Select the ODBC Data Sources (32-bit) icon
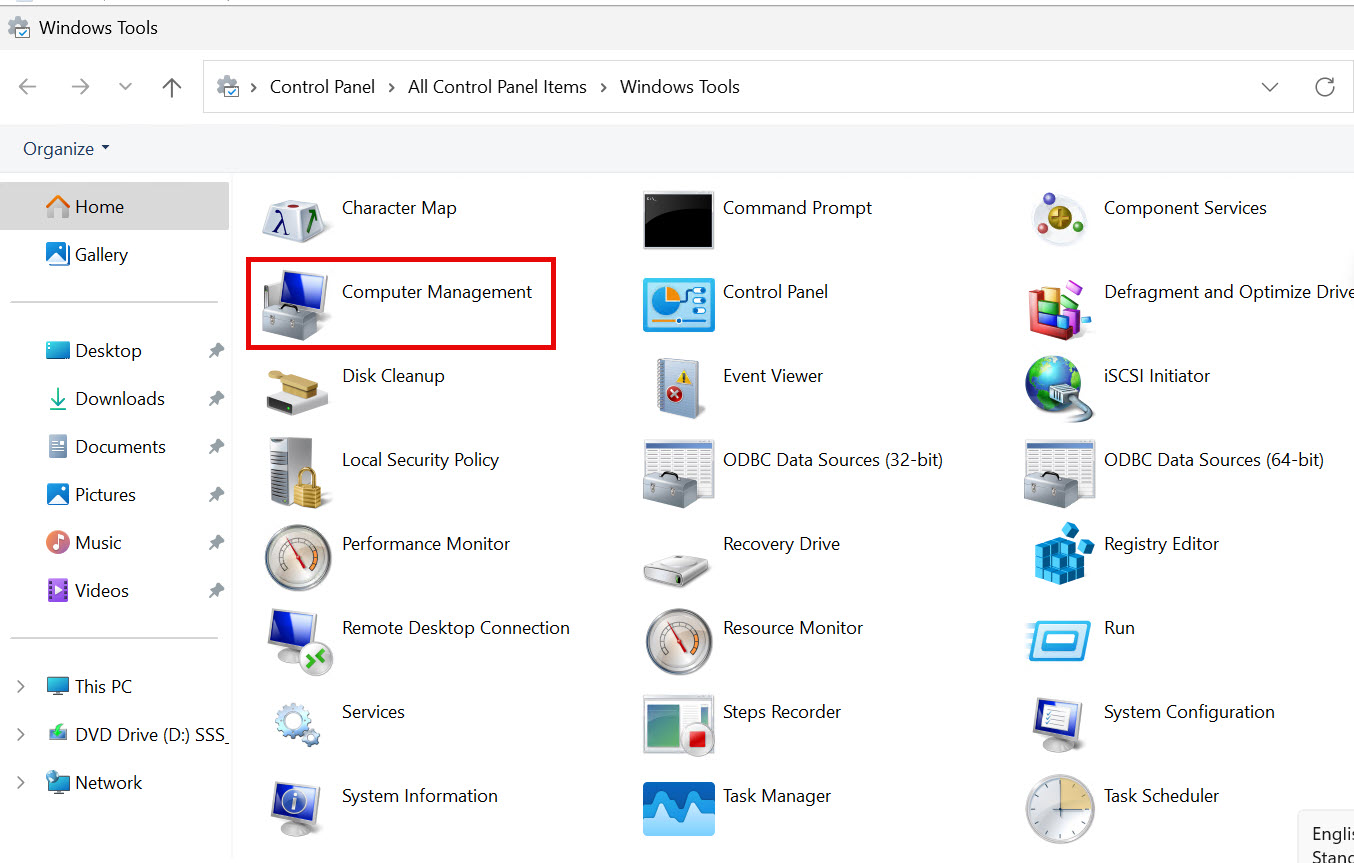 tap(678, 472)
